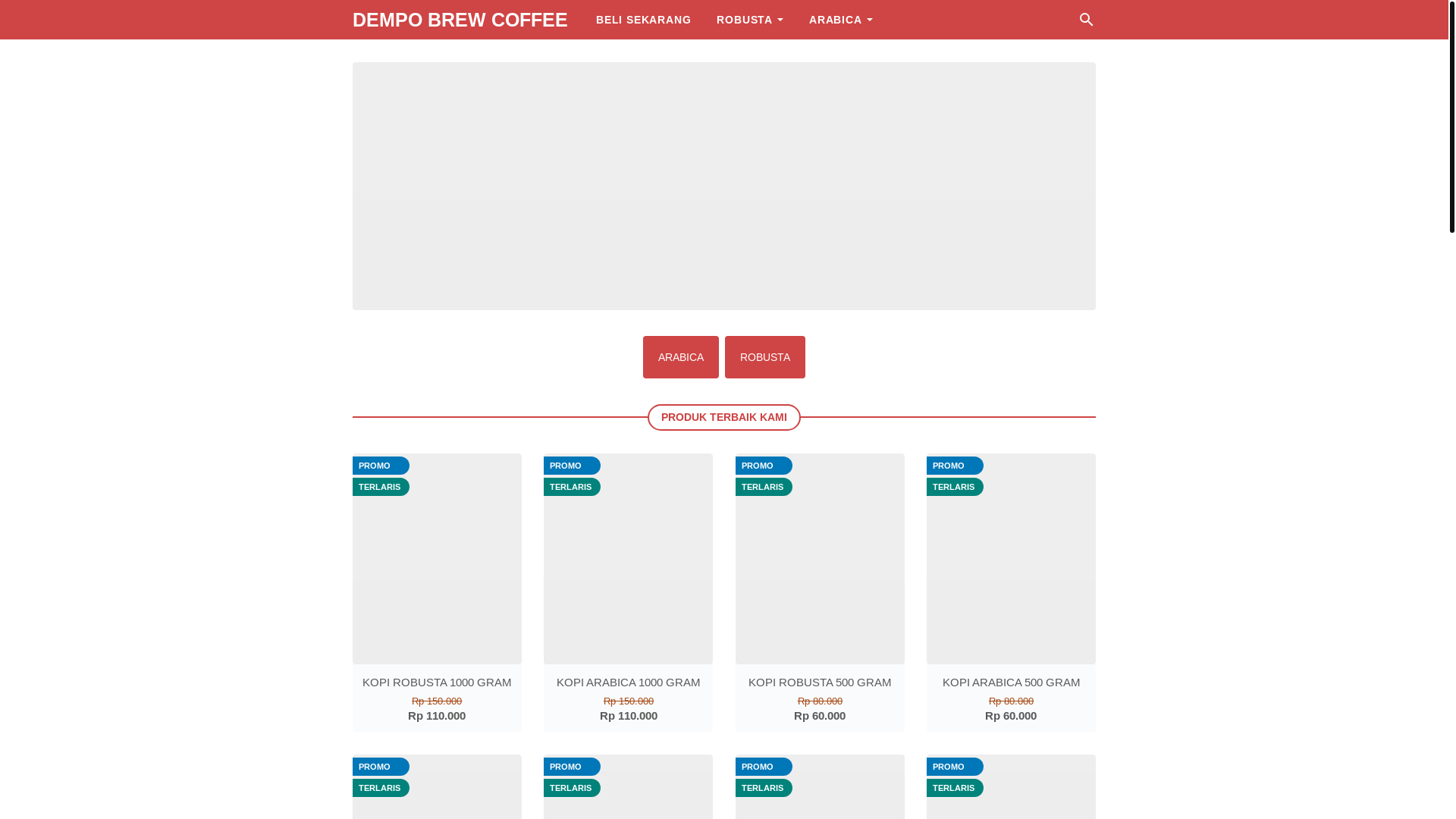Open Kopi Robusta 1000 Gram product image
The height and width of the screenshot is (819, 1456).
pos(437,559)
